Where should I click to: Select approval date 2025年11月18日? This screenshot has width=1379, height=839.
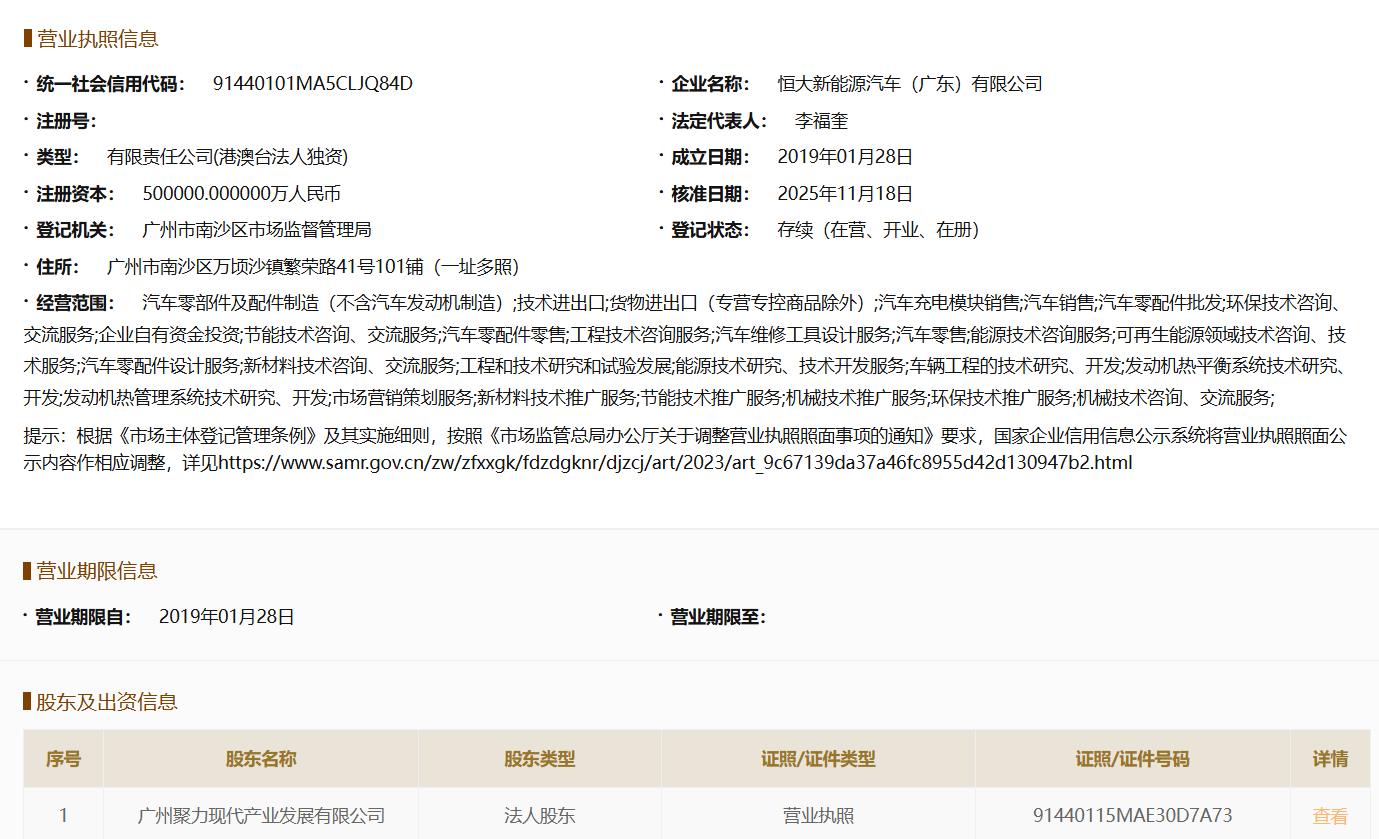(846, 194)
